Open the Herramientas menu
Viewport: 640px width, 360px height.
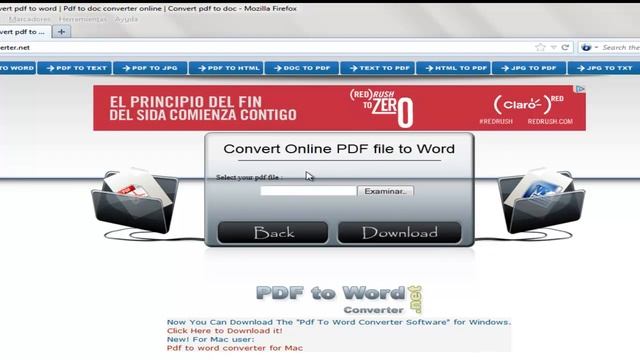tap(82, 19)
